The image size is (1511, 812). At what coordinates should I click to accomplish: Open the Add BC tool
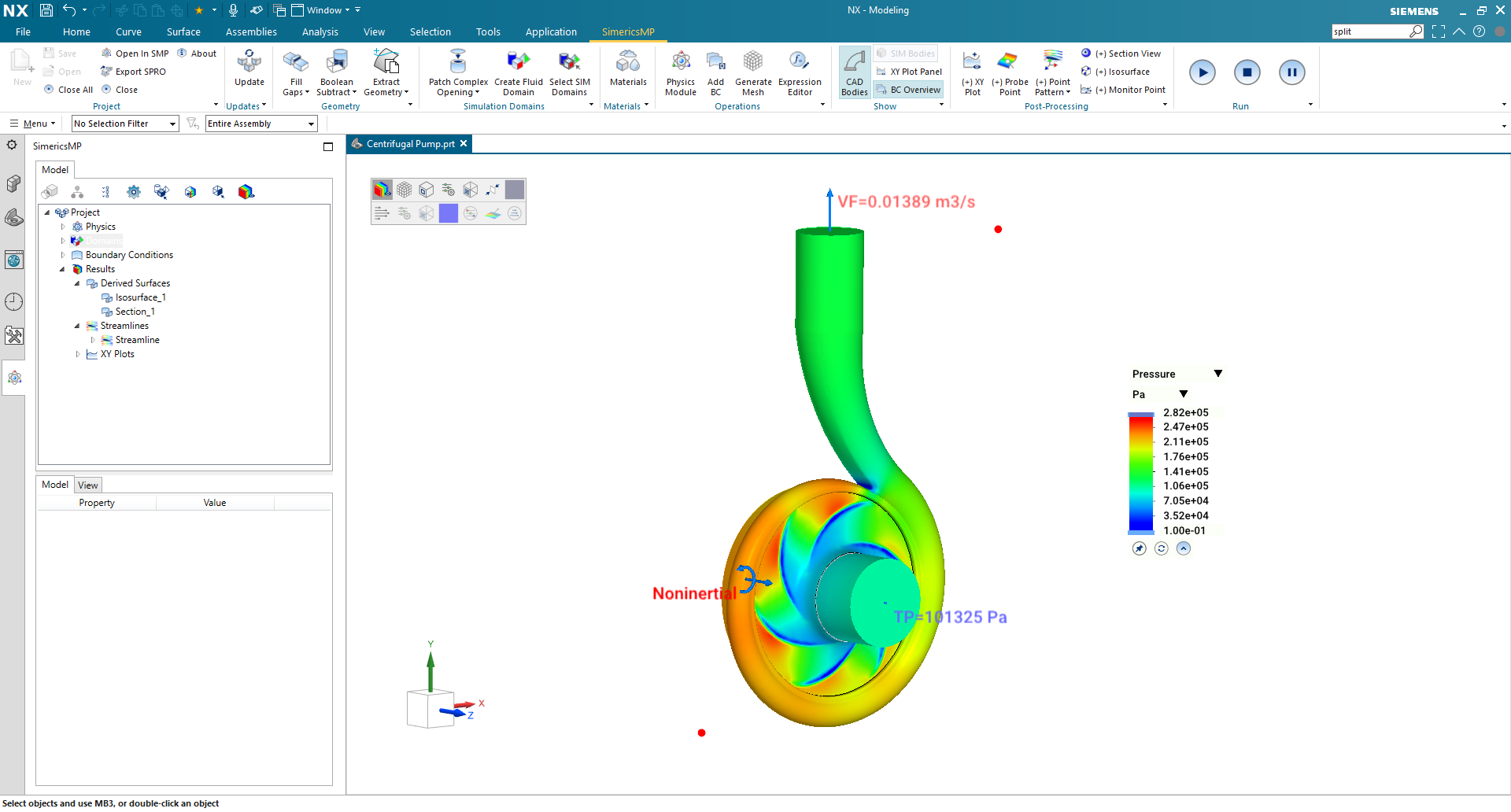tap(715, 71)
